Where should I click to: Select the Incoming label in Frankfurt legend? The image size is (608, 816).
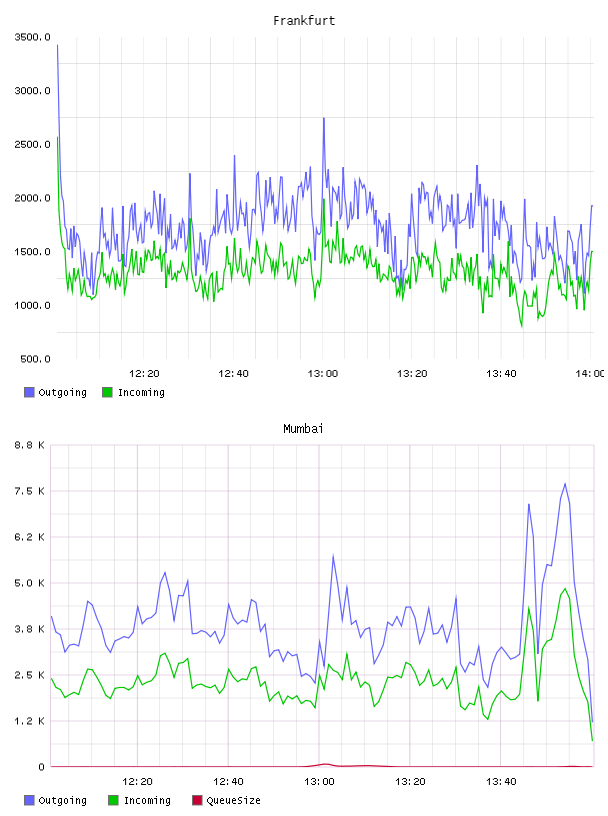(x=141, y=393)
